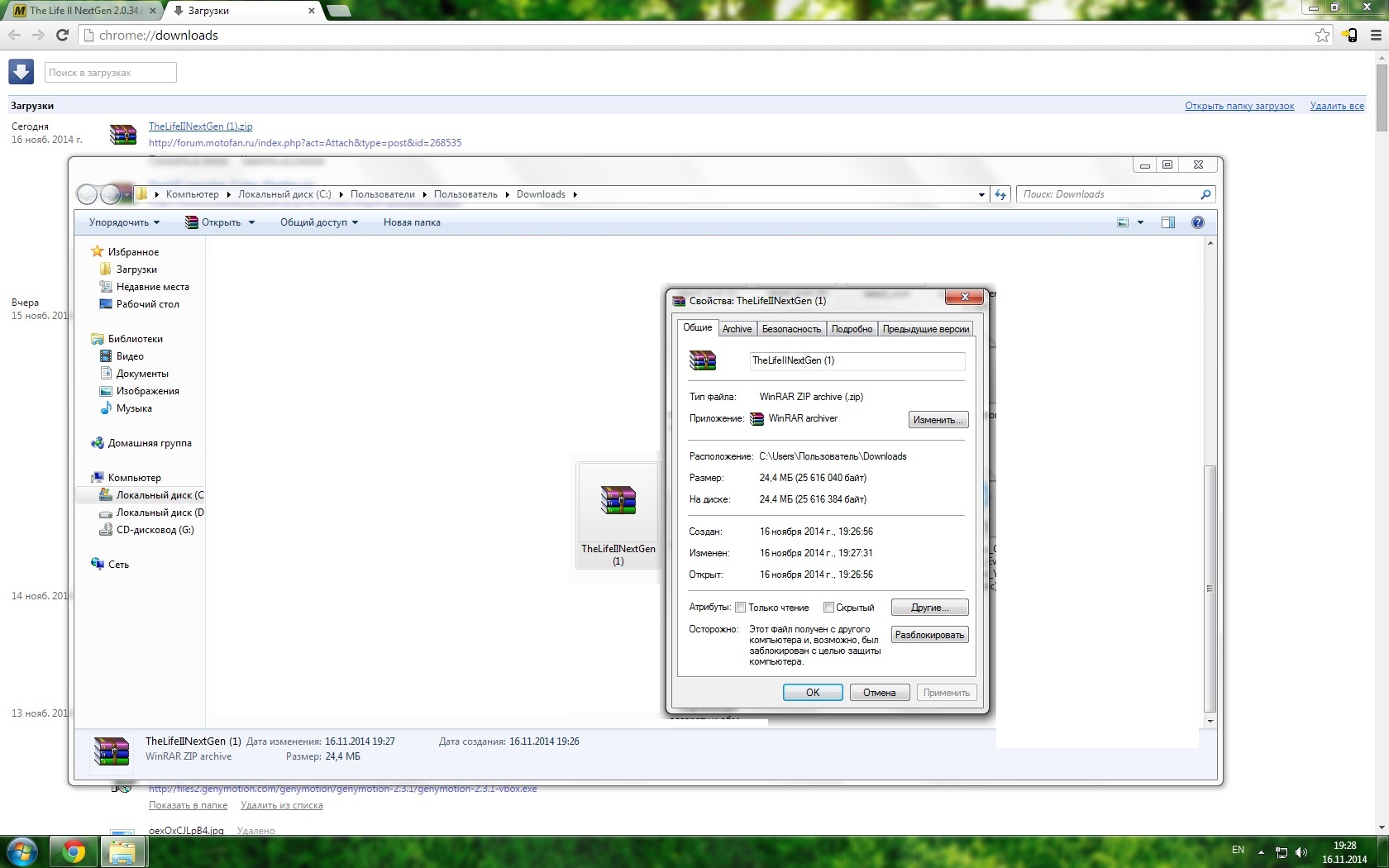Toggle the preview pane icon in Explorer
Screen dimensions: 1389x868
pos(1168,222)
